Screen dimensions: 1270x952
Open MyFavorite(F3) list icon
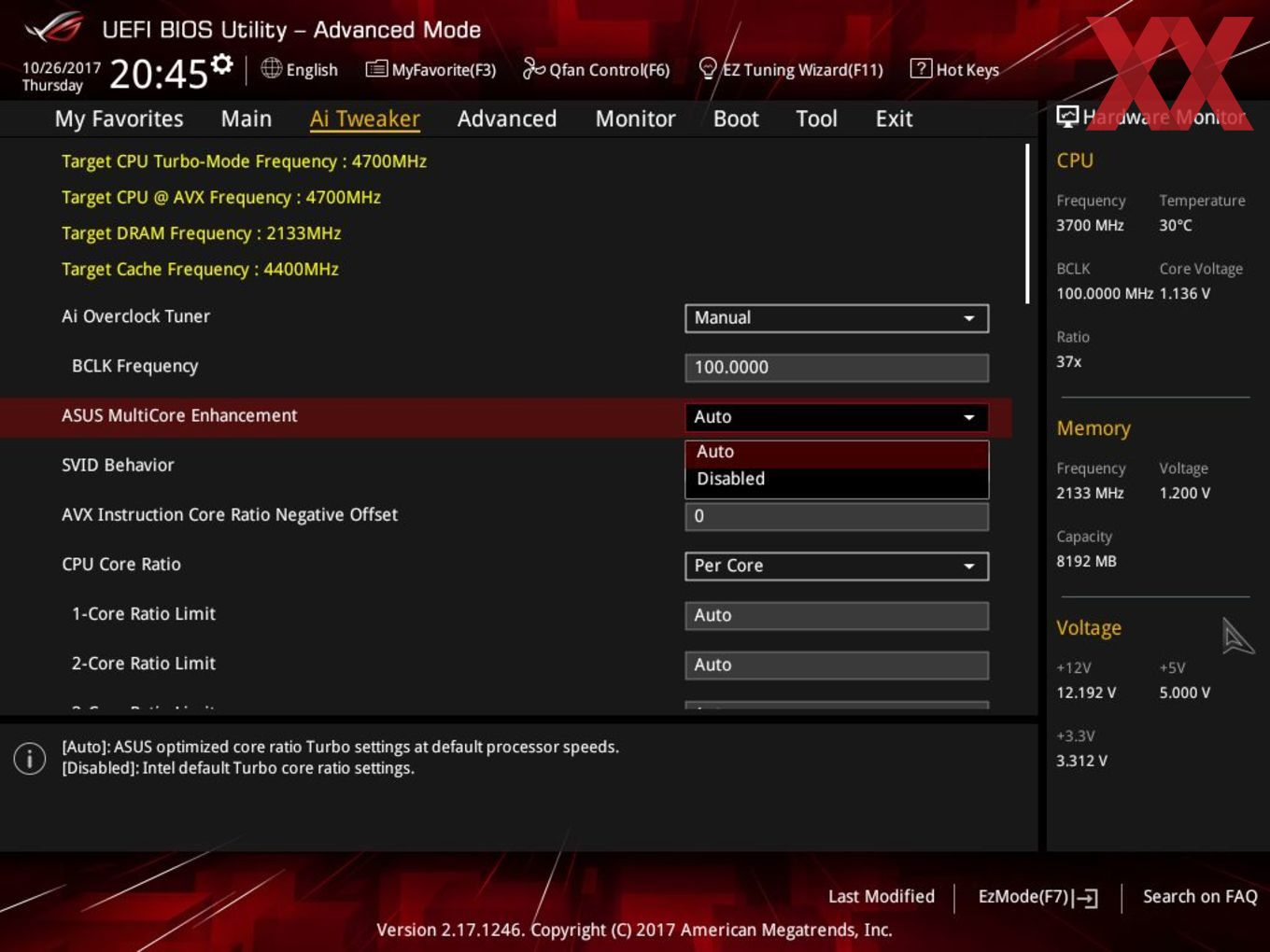376,69
